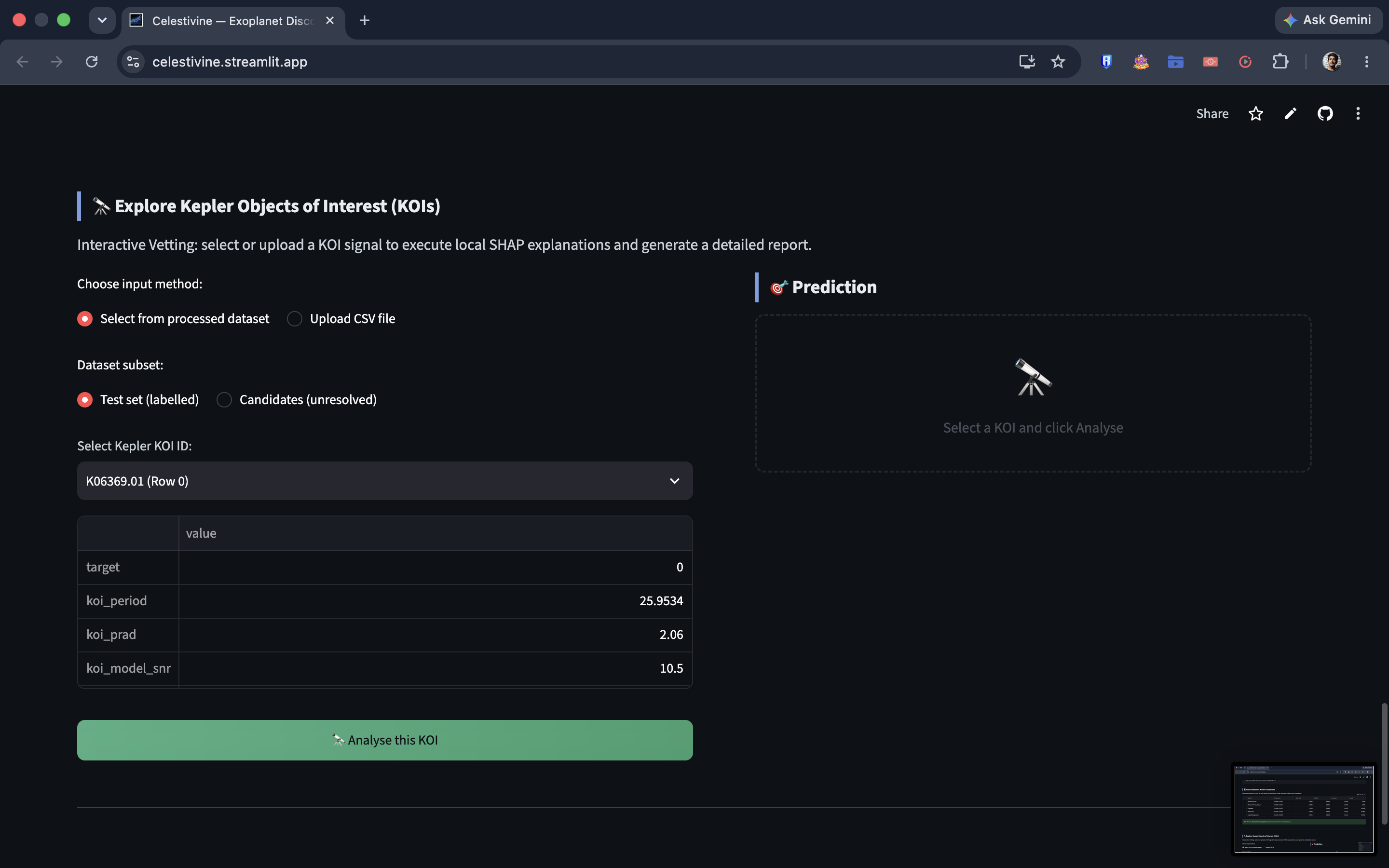
Task: Click koi_prad value 2.06
Action: tap(671, 635)
